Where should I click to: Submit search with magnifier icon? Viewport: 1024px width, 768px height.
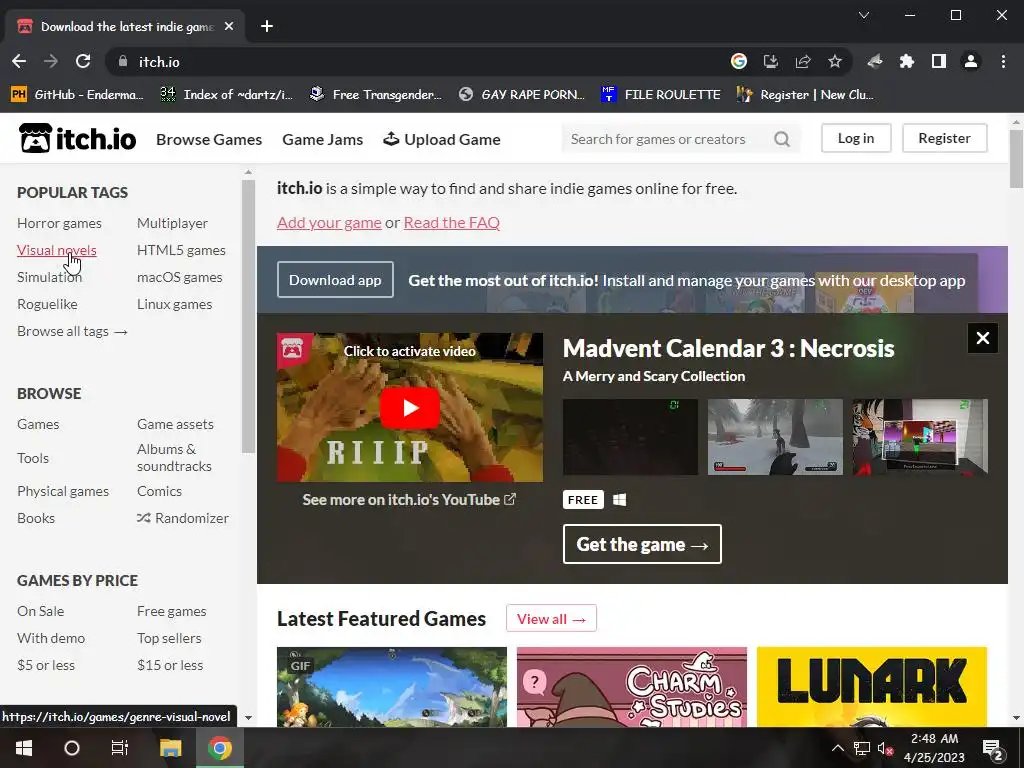click(x=782, y=139)
